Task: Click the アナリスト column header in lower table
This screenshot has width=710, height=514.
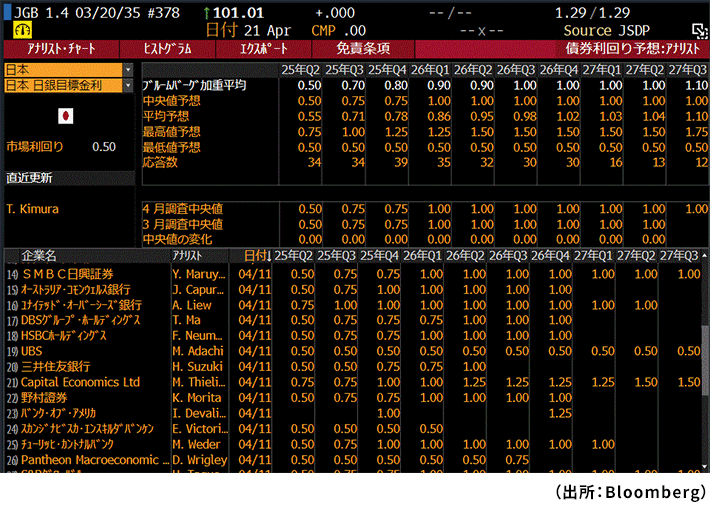Action: (187, 256)
